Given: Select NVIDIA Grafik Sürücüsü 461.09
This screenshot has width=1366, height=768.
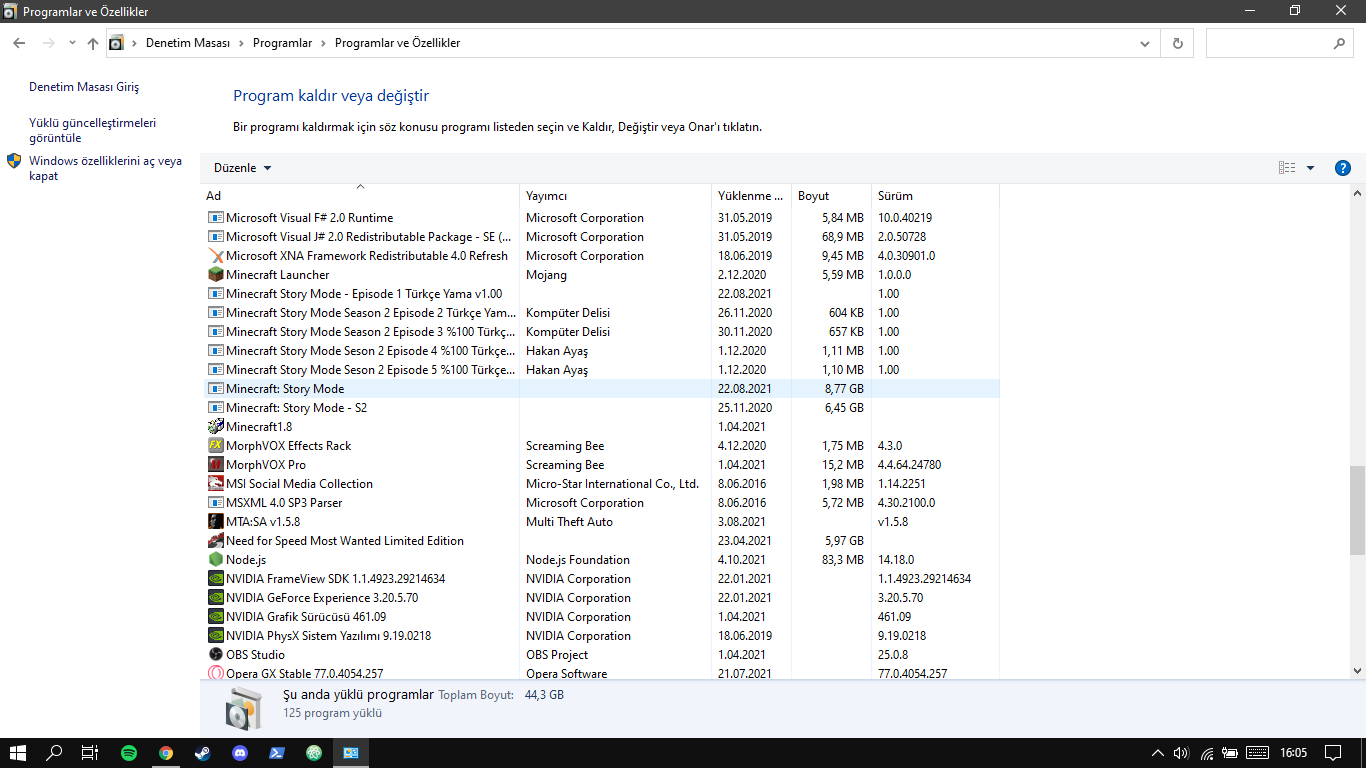Looking at the screenshot, I should point(602,617).
